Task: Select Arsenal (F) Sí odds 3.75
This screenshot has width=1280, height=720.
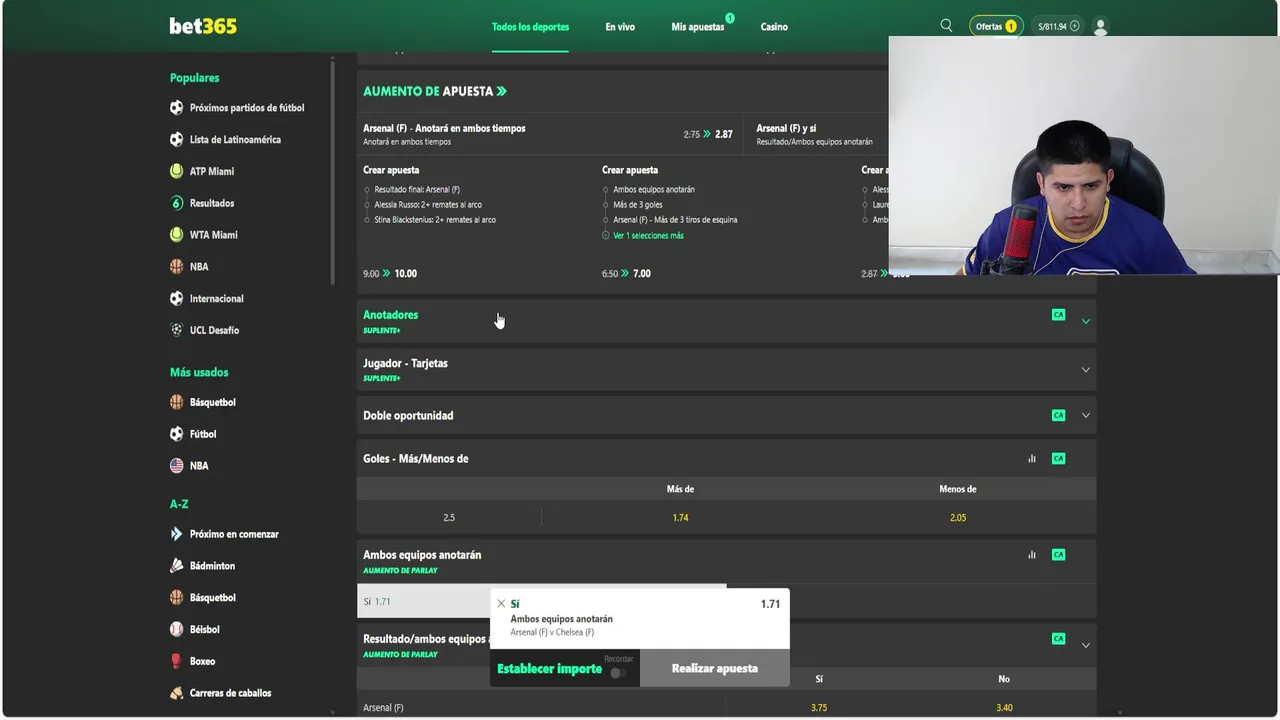Action: pos(819,708)
